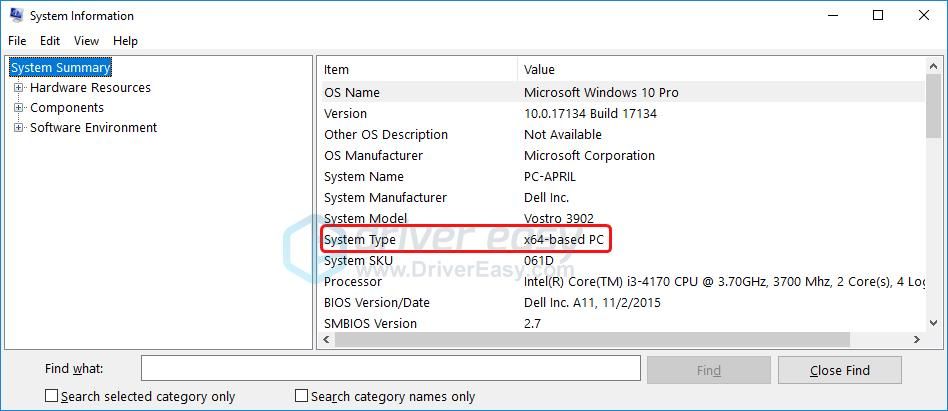Open the File menu

coord(17,41)
